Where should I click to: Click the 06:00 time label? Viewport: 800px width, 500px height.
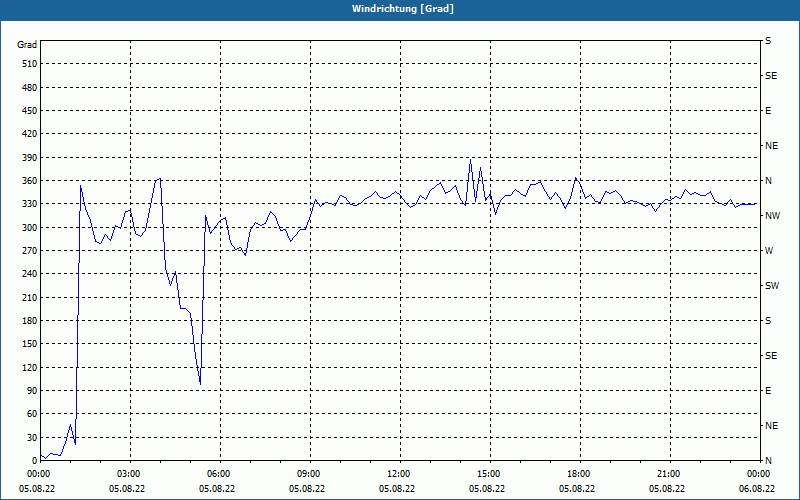220,474
